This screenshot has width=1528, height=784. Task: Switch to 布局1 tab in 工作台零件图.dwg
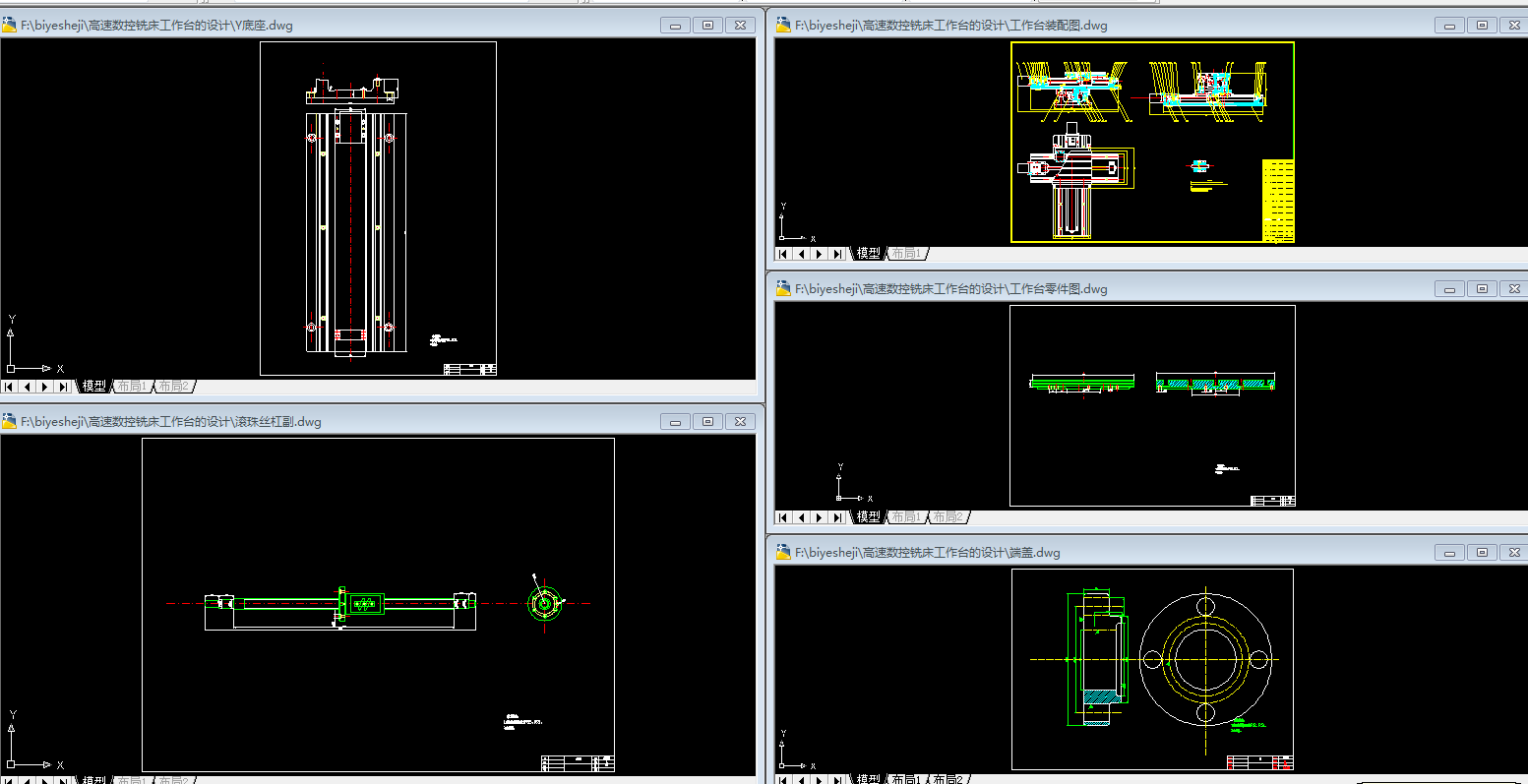pyautogui.click(x=906, y=517)
